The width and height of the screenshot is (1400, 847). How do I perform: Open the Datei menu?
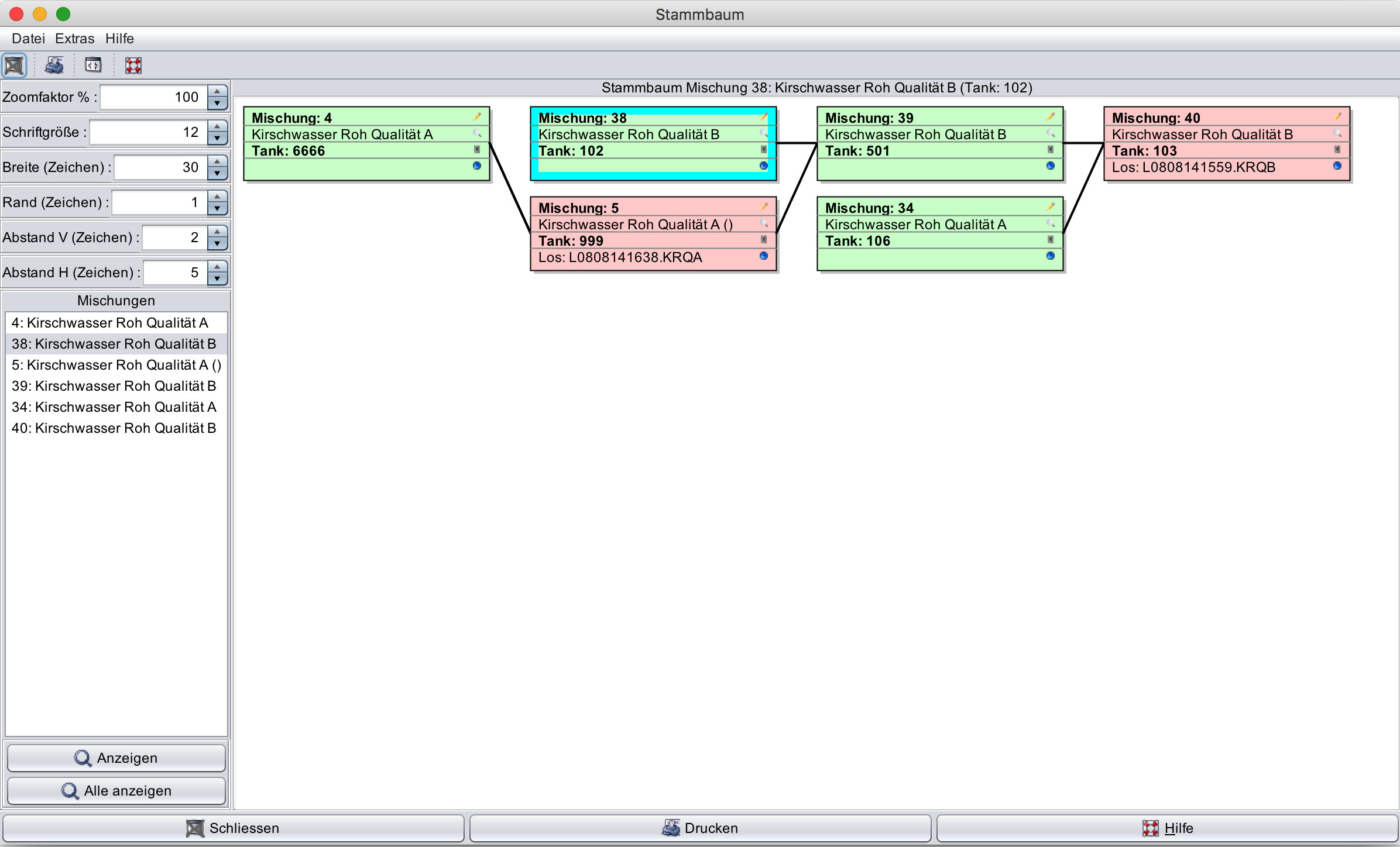(x=28, y=39)
